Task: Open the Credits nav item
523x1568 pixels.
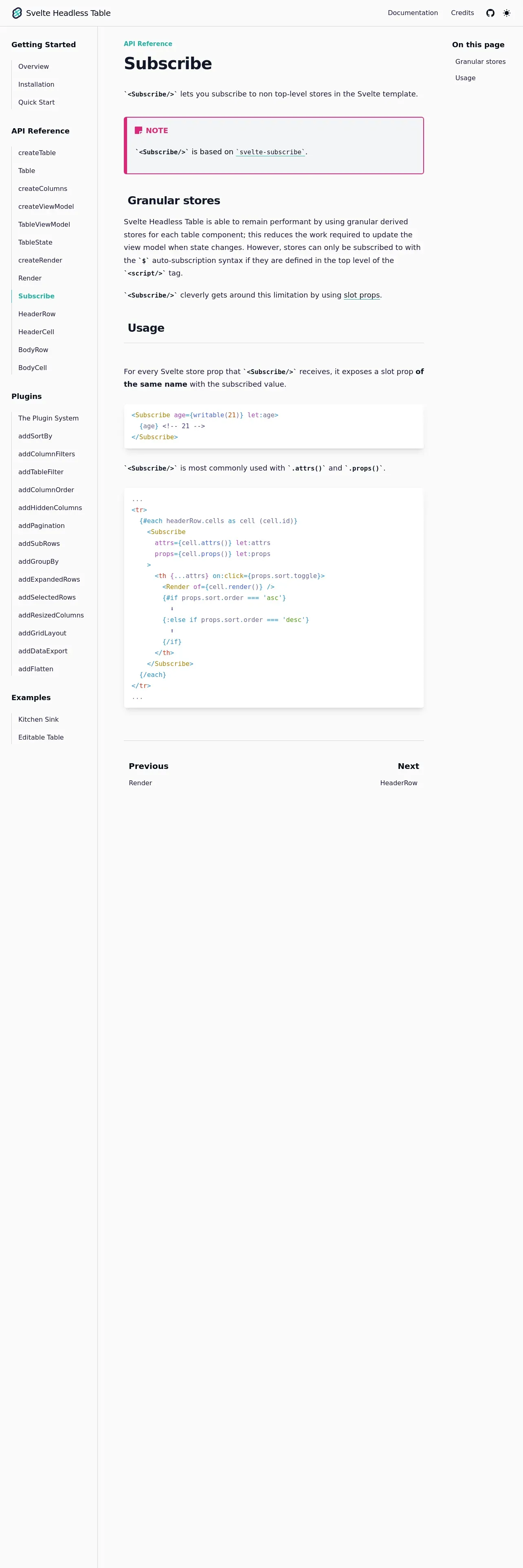Action: (x=462, y=13)
